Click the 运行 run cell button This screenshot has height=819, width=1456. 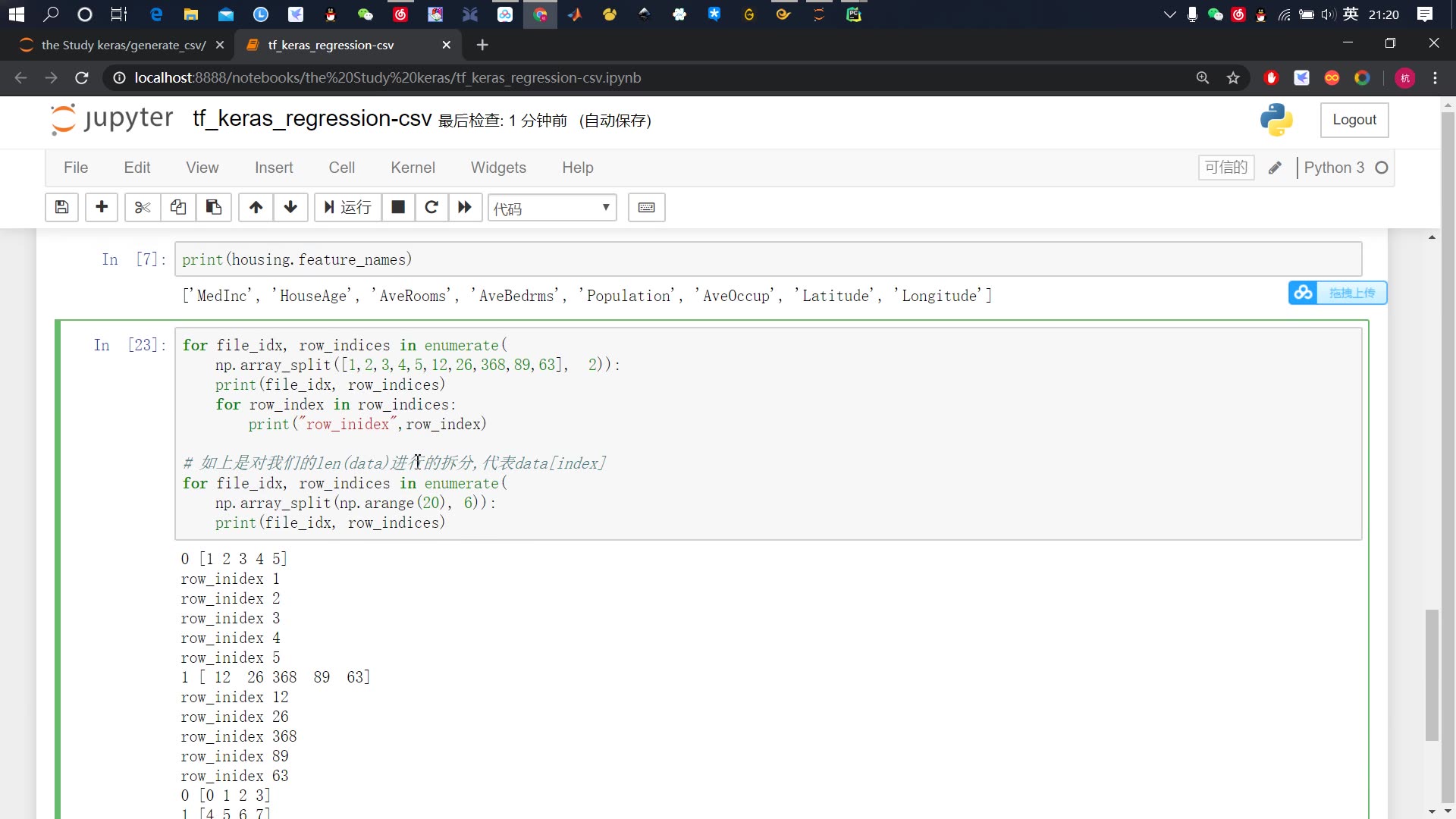(348, 208)
